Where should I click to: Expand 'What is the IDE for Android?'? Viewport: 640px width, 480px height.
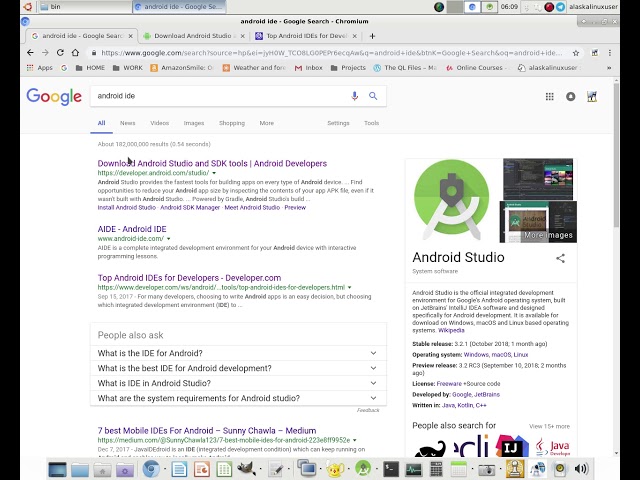tap(238, 353)
